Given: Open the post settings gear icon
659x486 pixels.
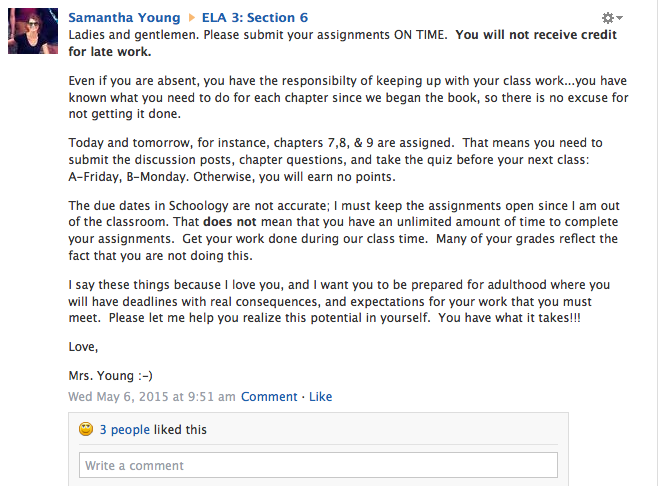Looking at the screenshot, I should click(x=607, y=18).
